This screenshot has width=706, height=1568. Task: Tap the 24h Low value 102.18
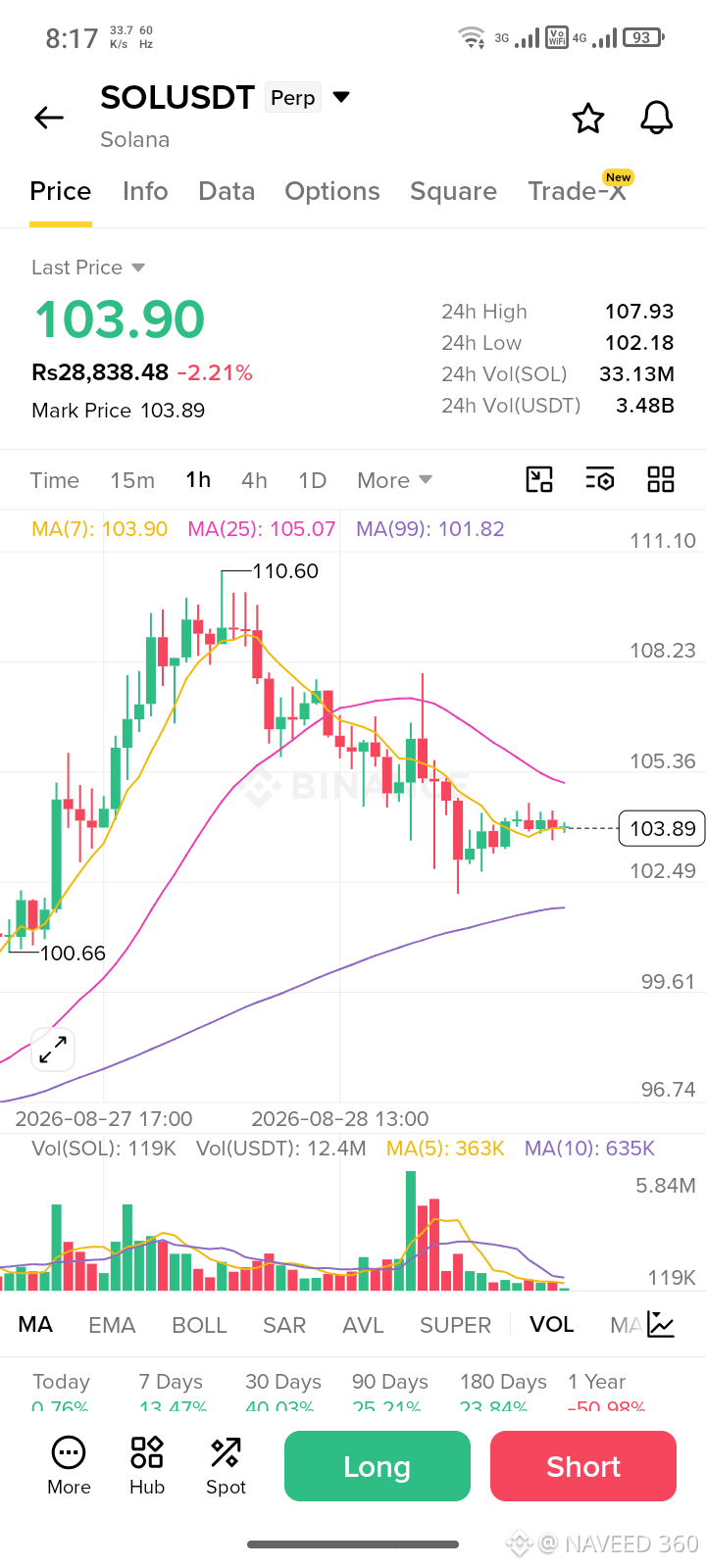(x=639, y=343)
